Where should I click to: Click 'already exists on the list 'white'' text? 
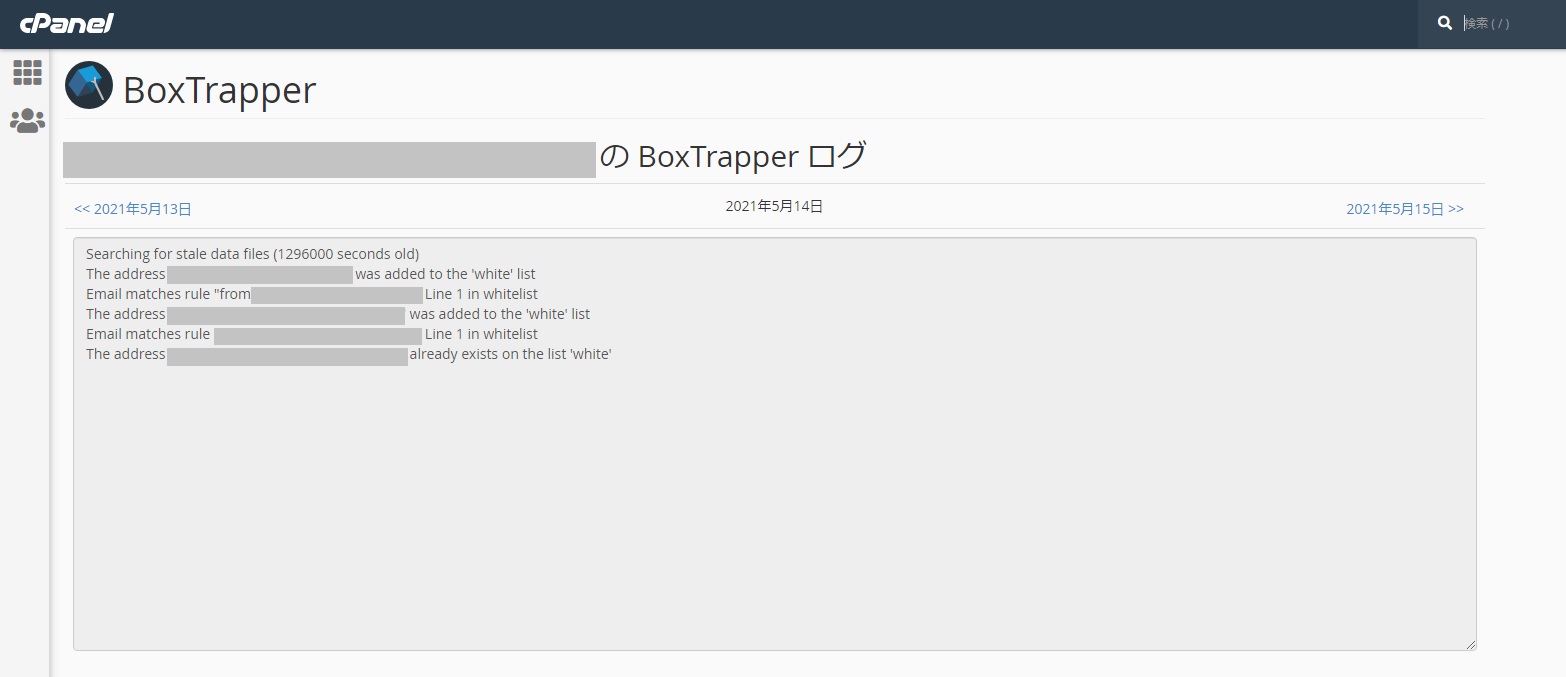pos(510,354)
